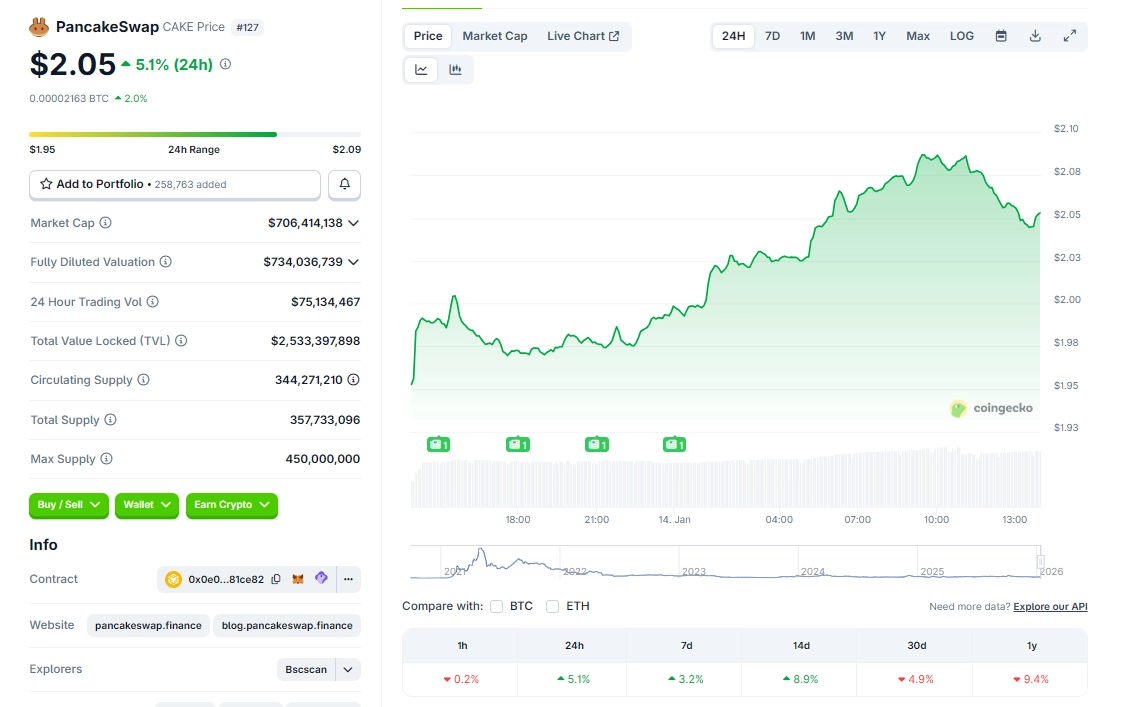Select the line chart view icon

click(x=421, y=70)
